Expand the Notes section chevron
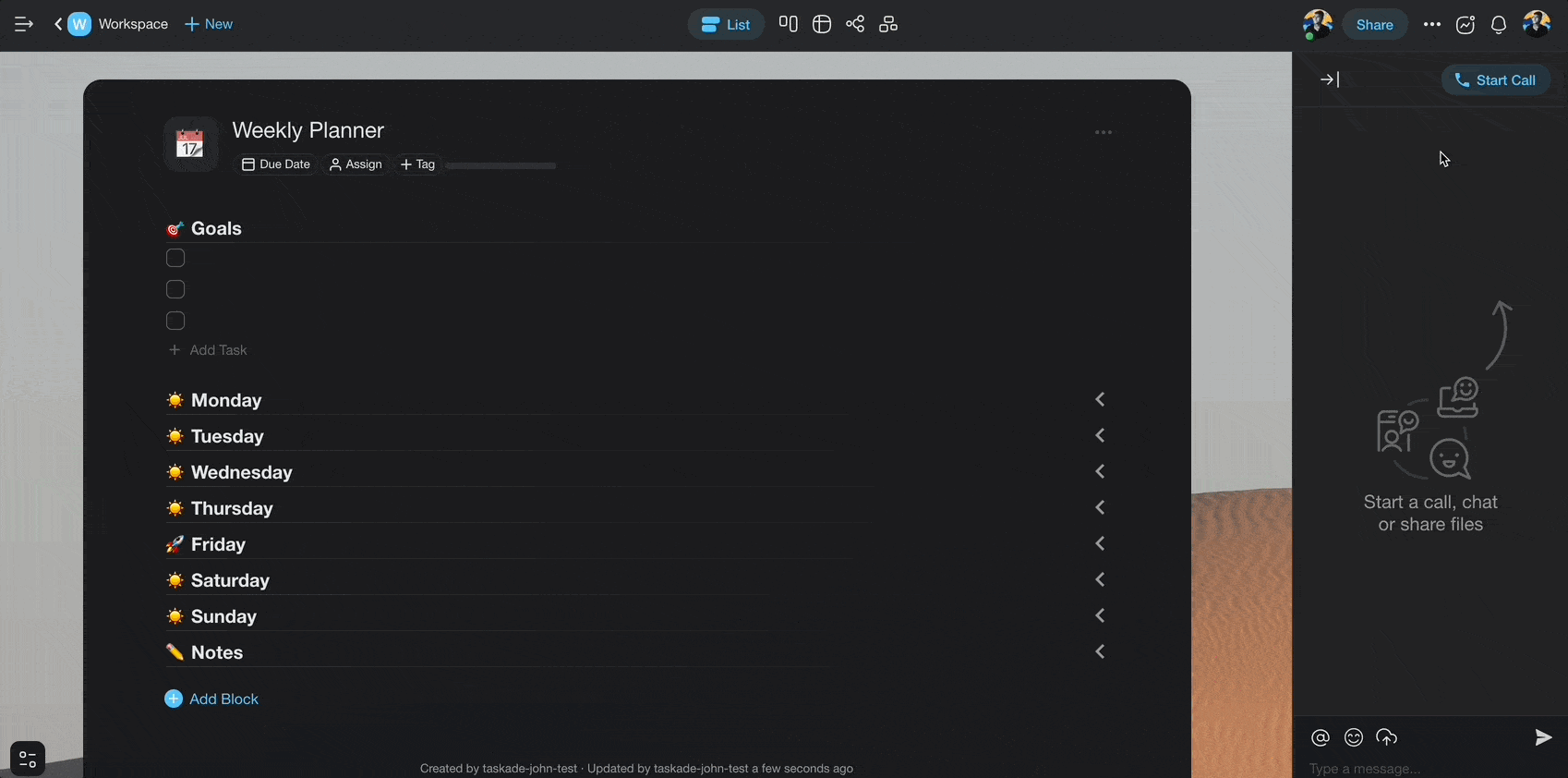The image size is (1568, 778). click(1100, 651)
